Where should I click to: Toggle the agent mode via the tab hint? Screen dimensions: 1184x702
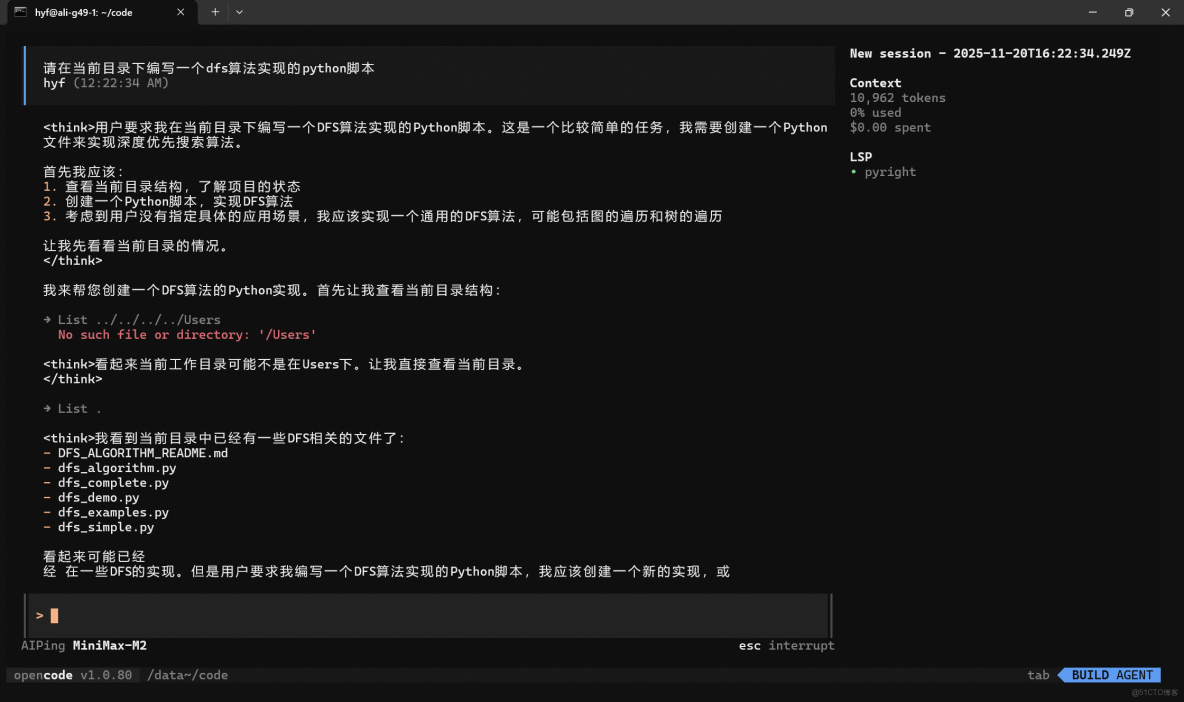pyautogui.click(x=1038, y=675)
